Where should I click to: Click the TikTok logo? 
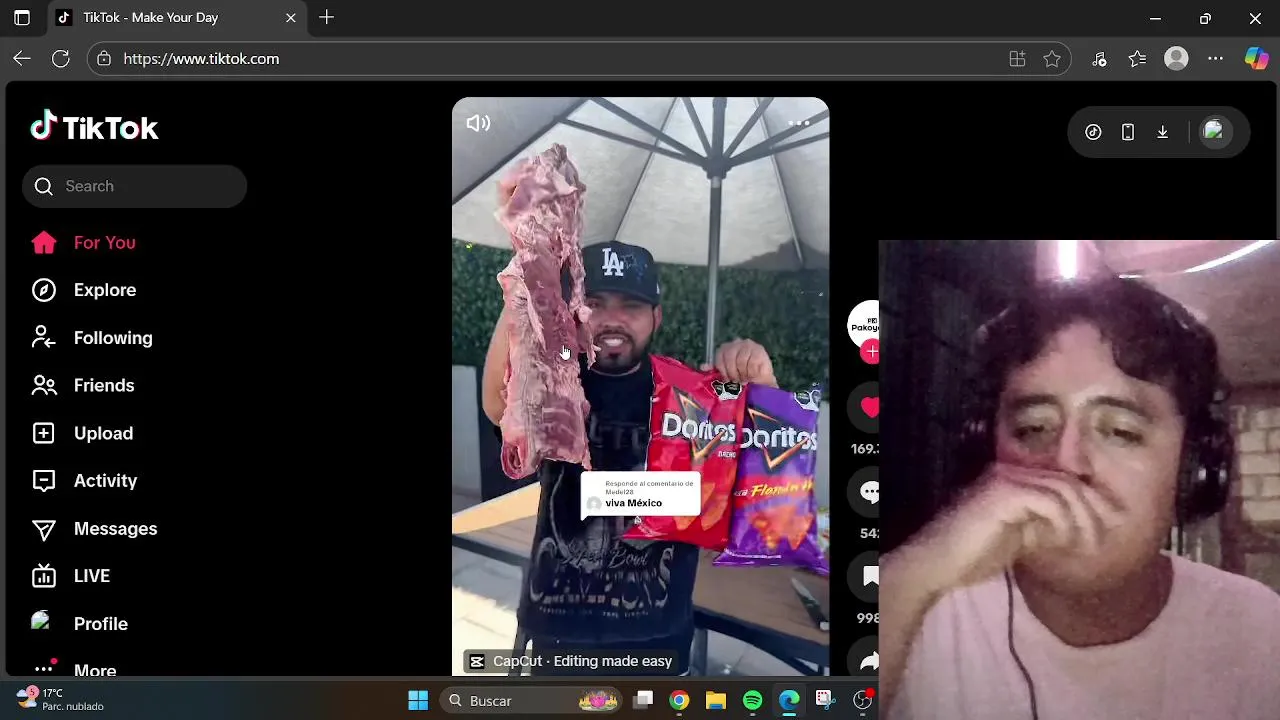(94, 127)
